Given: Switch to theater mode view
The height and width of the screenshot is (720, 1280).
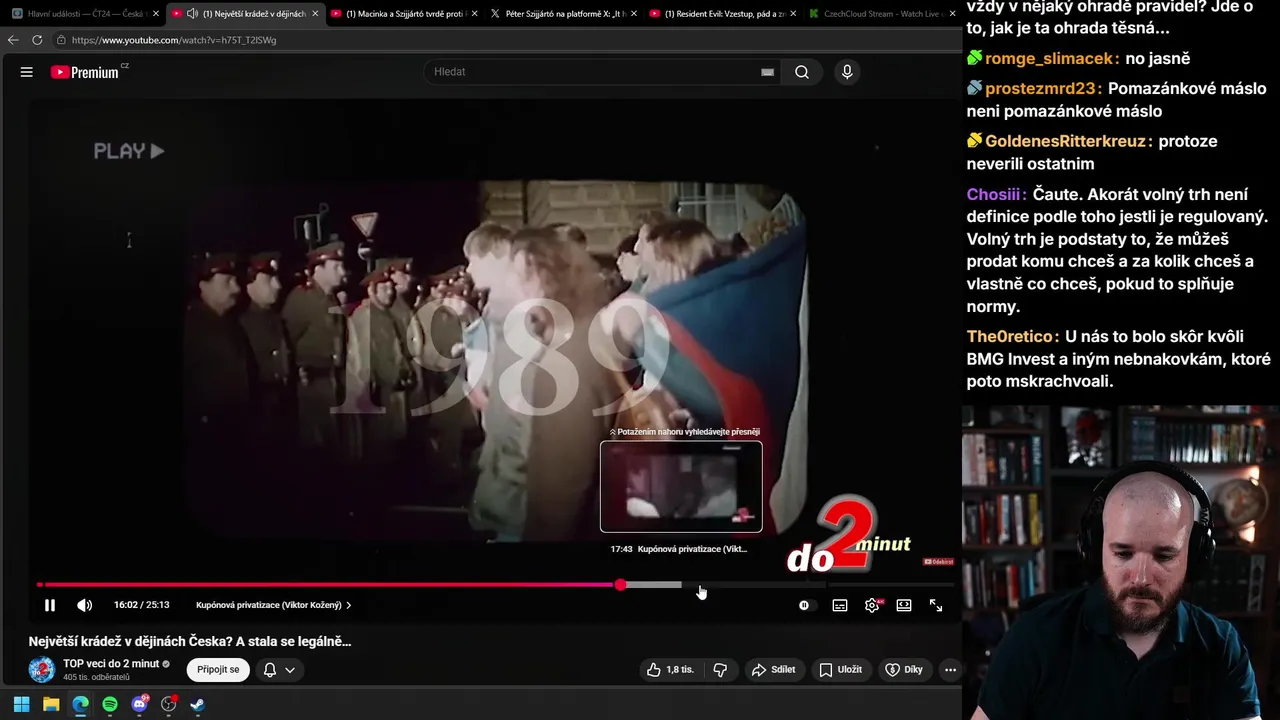Looking at the screenshot, I should (904, 605).
